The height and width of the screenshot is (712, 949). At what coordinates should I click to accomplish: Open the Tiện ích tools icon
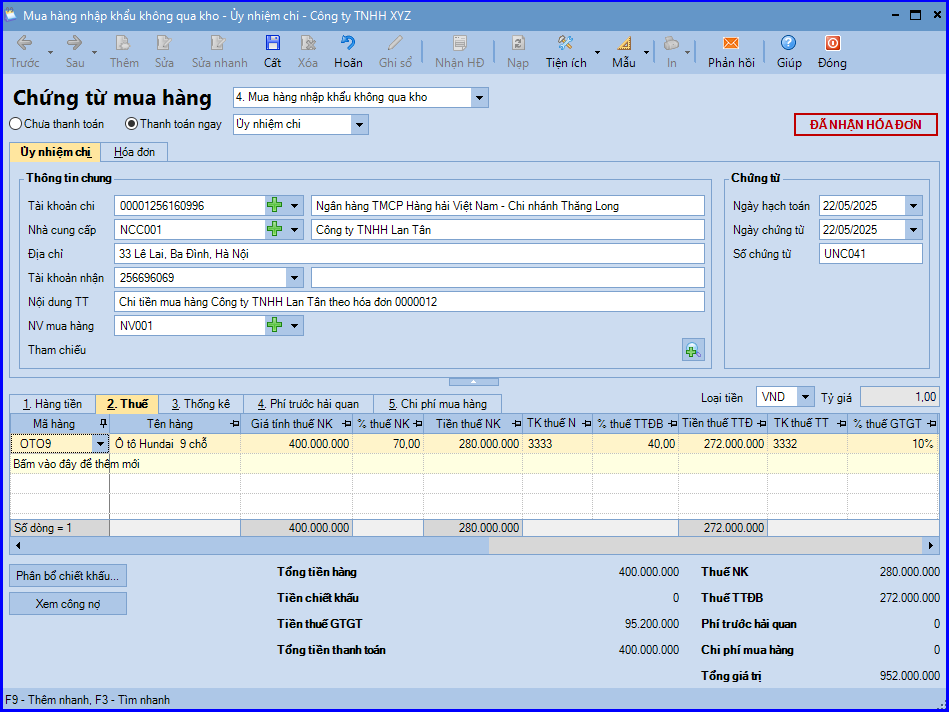coord(565,42)
